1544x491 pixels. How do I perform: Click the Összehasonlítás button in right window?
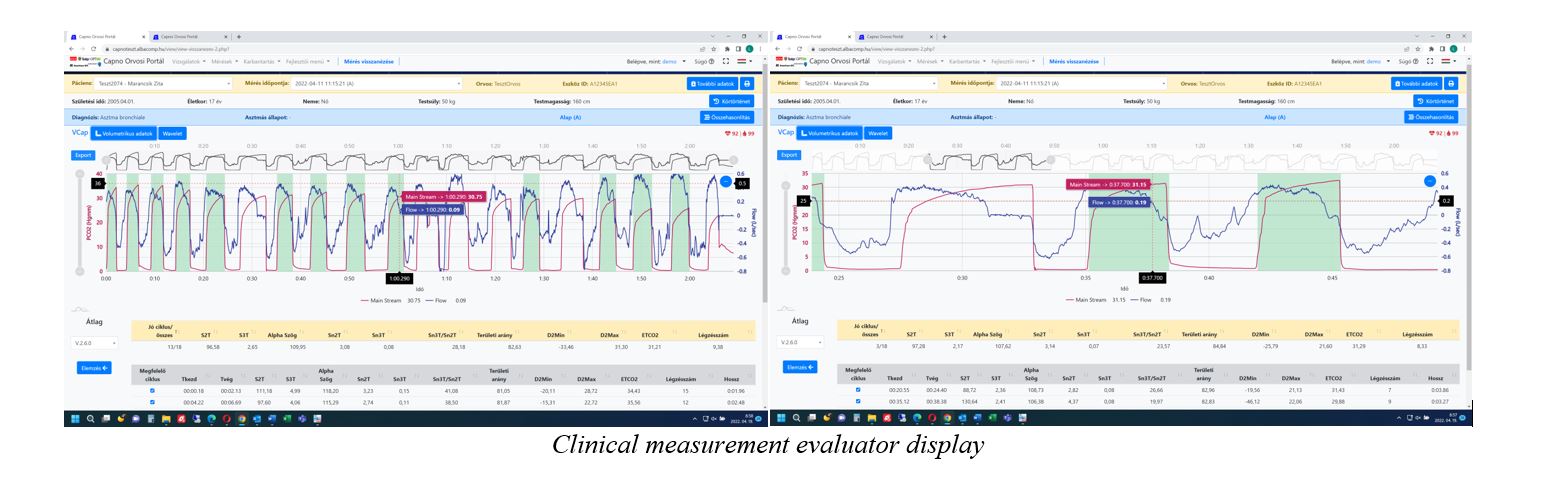tap(1430, 117)
